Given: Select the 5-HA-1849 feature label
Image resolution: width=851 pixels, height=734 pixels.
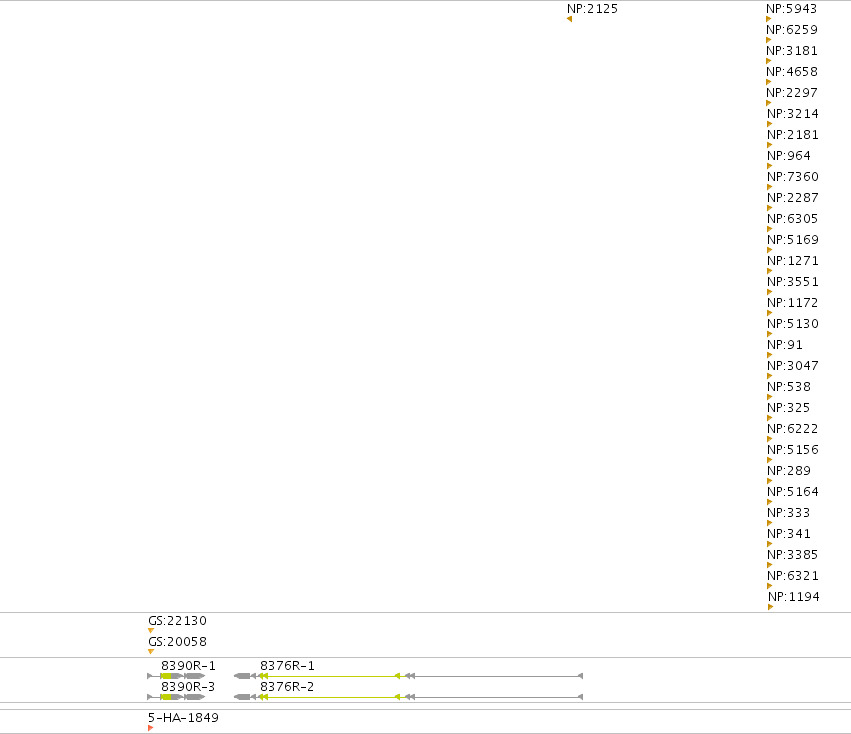Looking at the screenshot, I should 183,718.
